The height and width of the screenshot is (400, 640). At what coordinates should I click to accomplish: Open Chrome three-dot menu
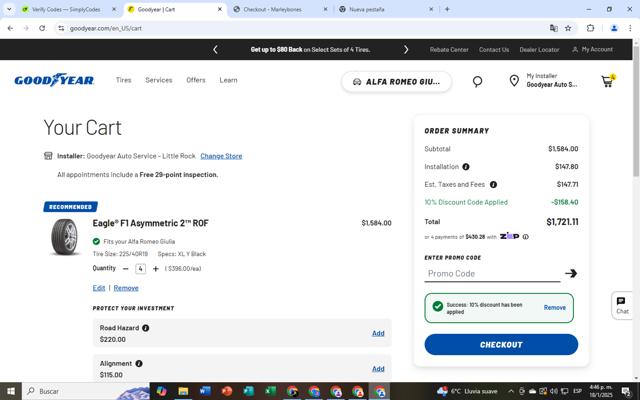point(630,28)
